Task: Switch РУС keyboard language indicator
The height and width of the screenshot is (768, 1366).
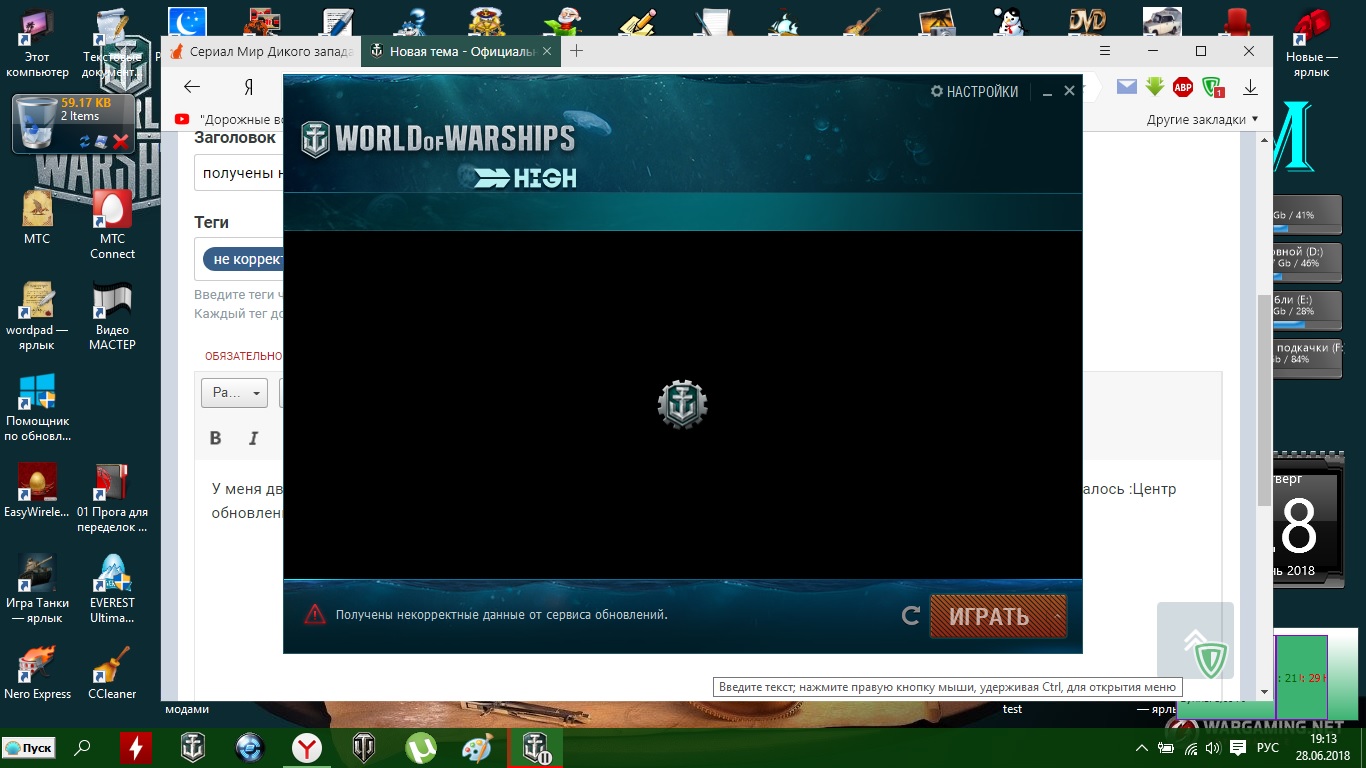Action: point(1267,748)
